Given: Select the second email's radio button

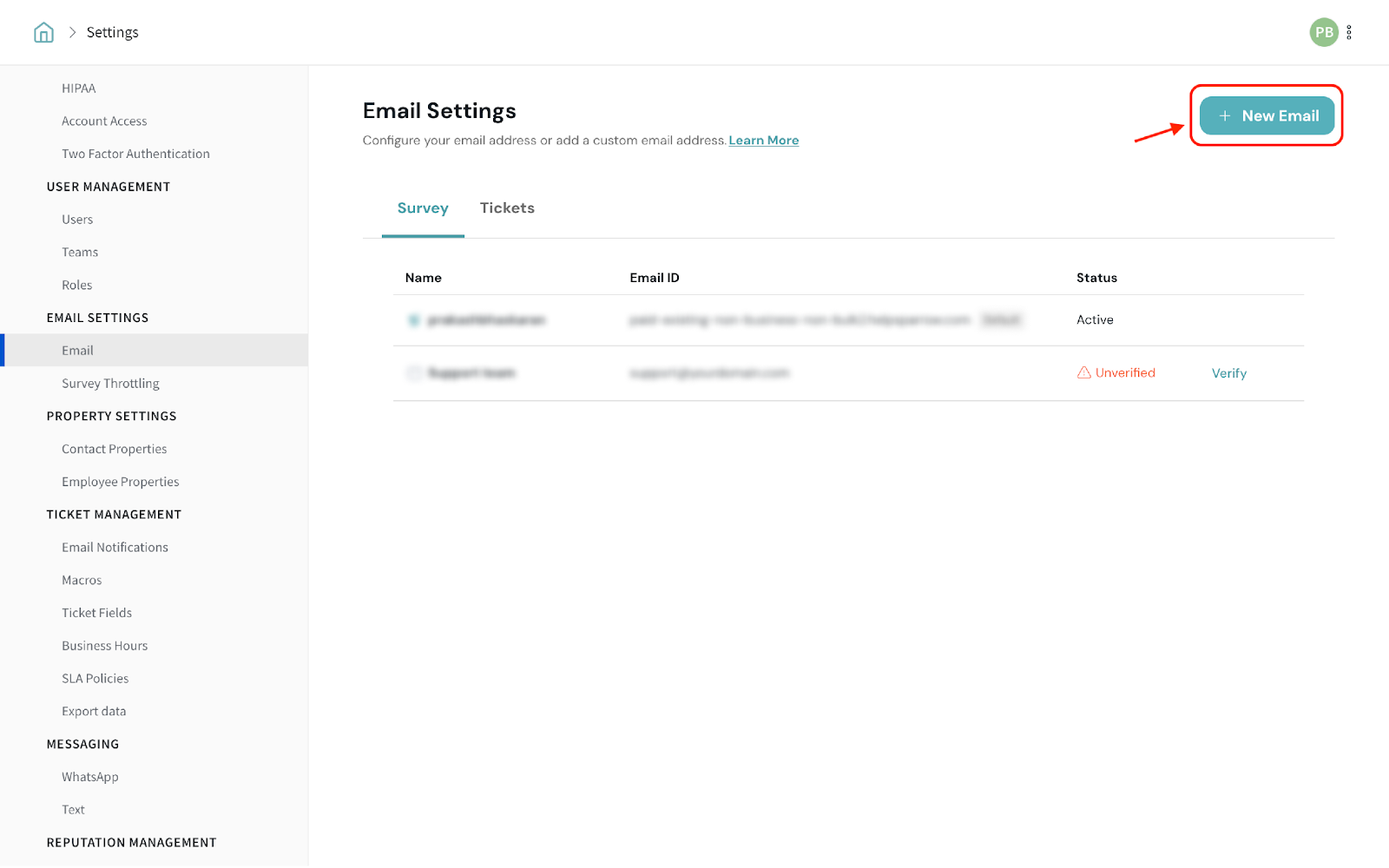Looking at the screenshot, I should (414, 373).
